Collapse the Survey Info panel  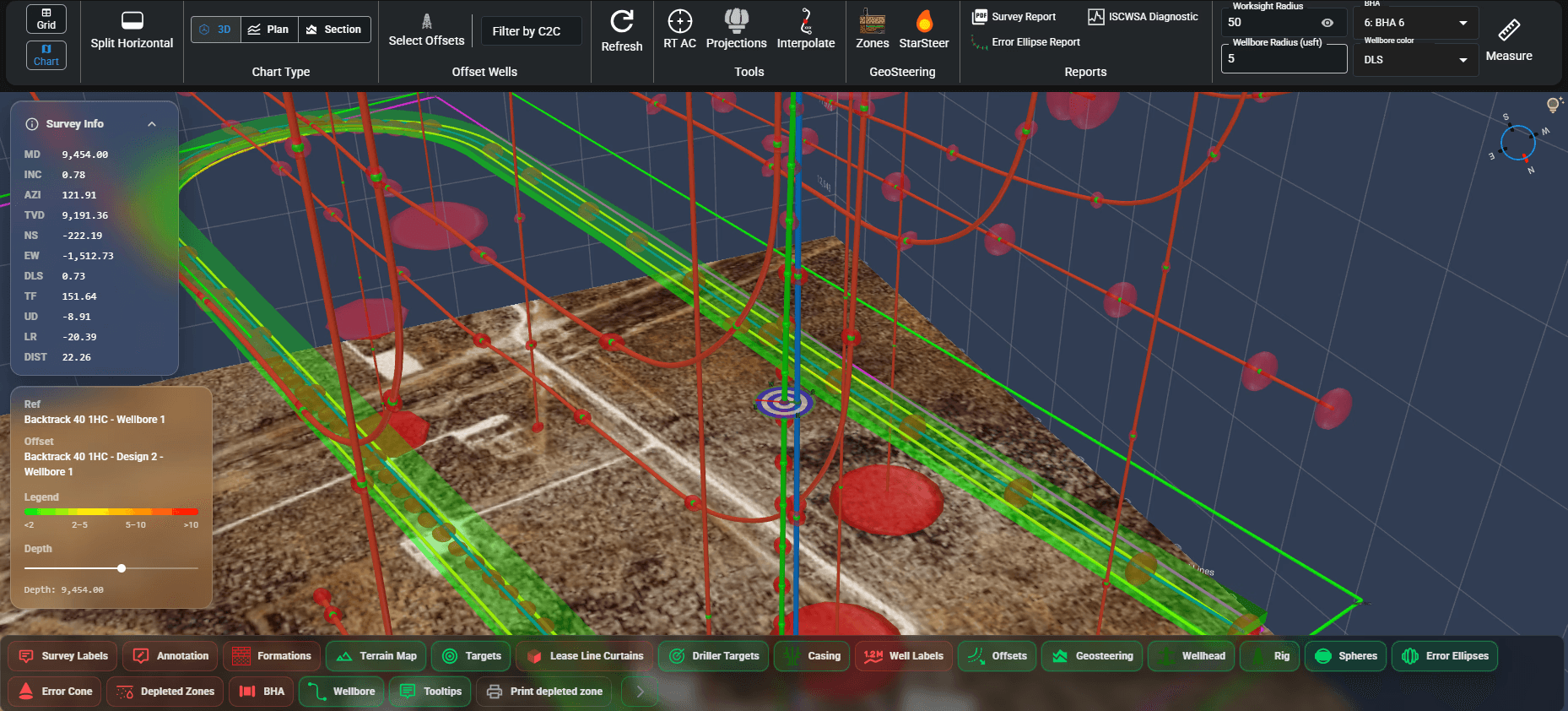152,124
